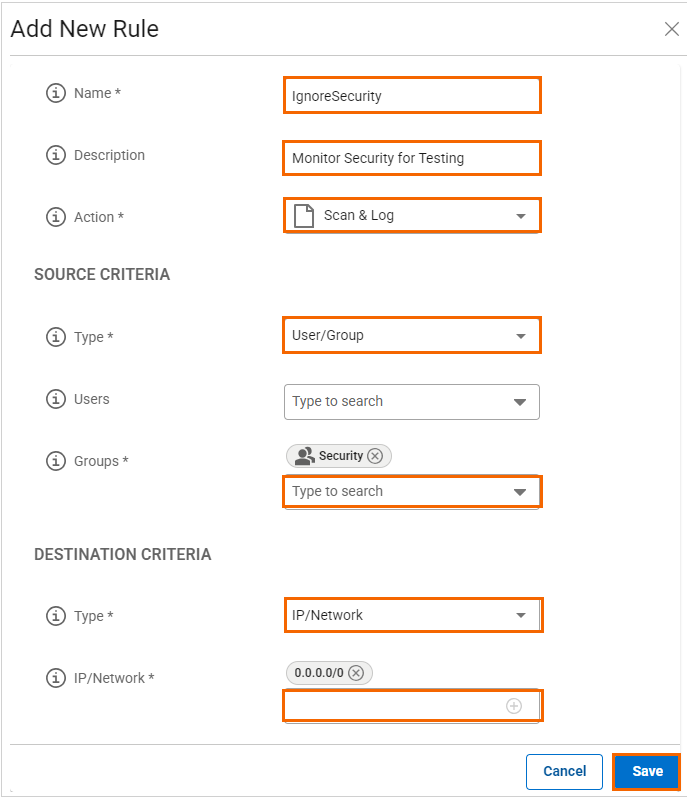
Task: Open the Destination Type IP/Network dropdown
Action: [x=412, y=615]
